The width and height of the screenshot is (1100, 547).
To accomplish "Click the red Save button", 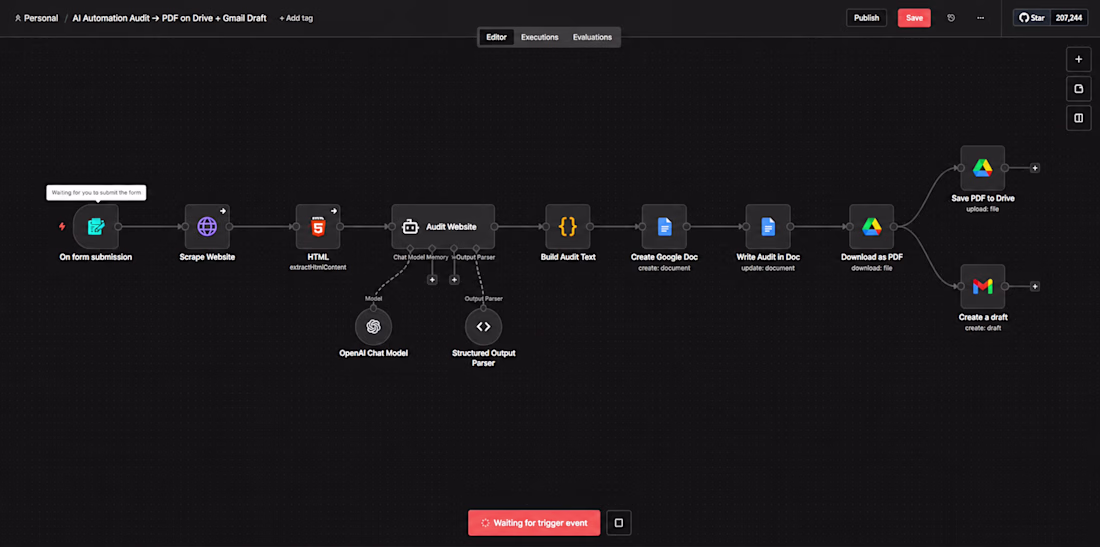I will pos(914,18).
